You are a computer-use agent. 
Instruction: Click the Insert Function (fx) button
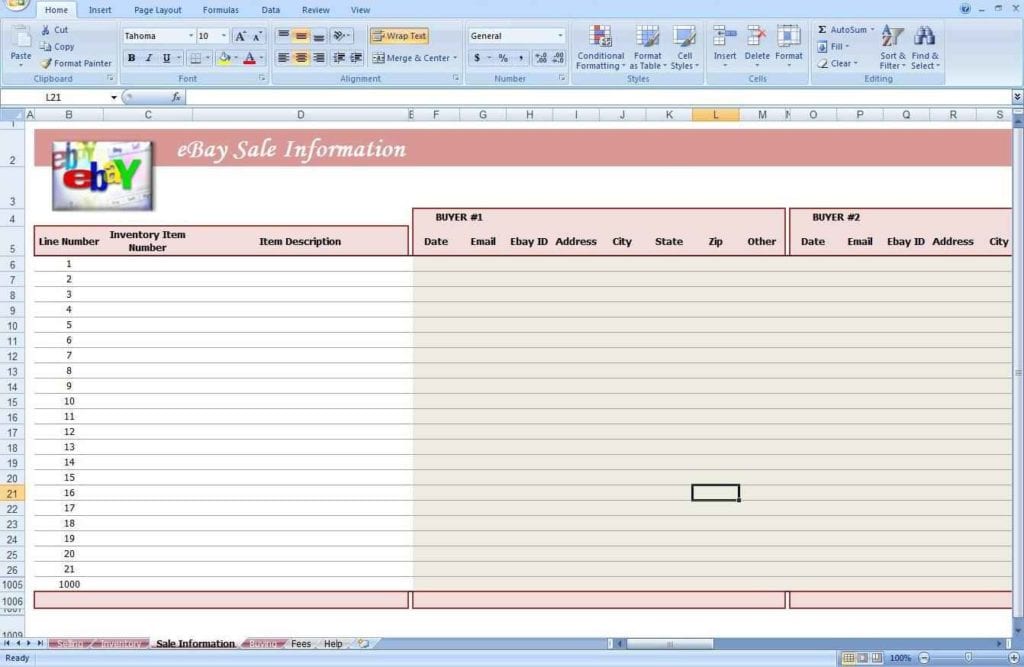click(178, 97)
